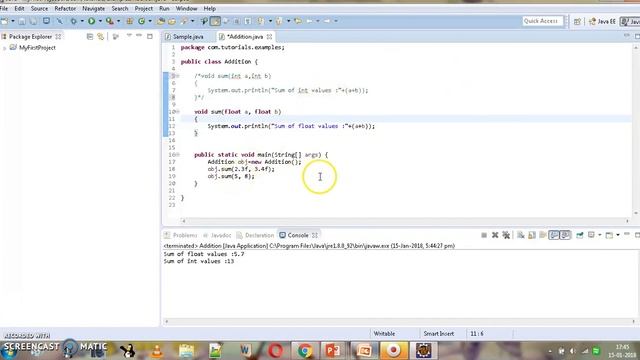Image resolution: width=640 pixels, height=360 pixels.
Task: Open the Open Console dropdown arrow
Action: pyautogui.click(x=618, y=235)
